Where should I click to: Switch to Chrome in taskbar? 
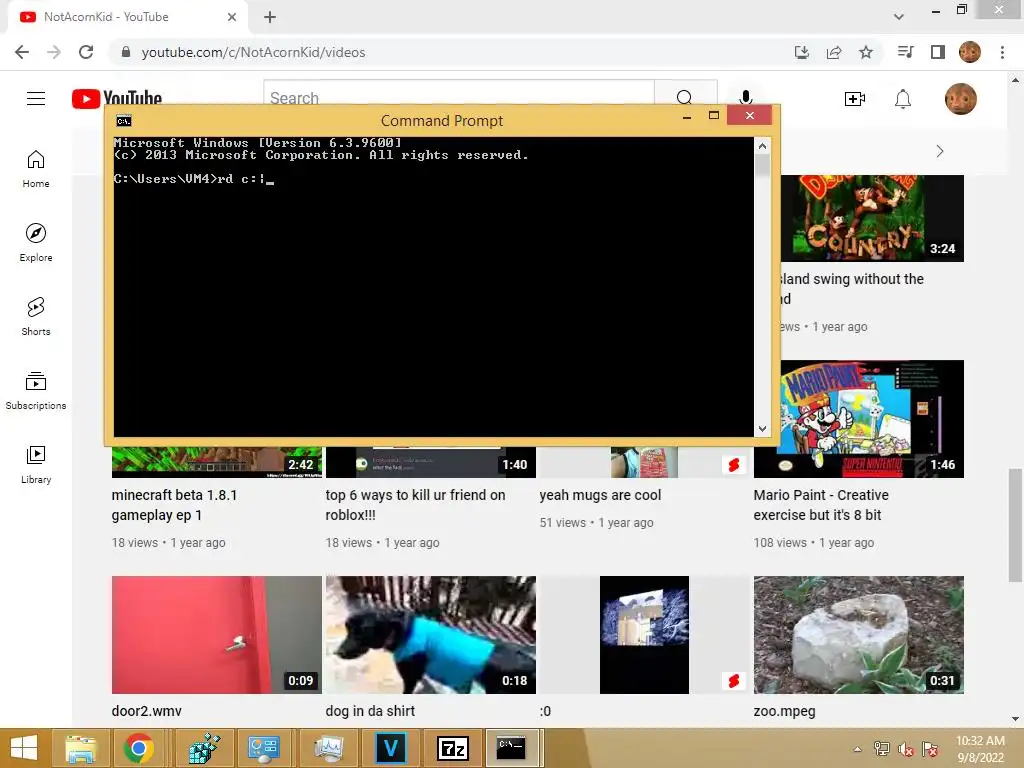pos(138,748)
